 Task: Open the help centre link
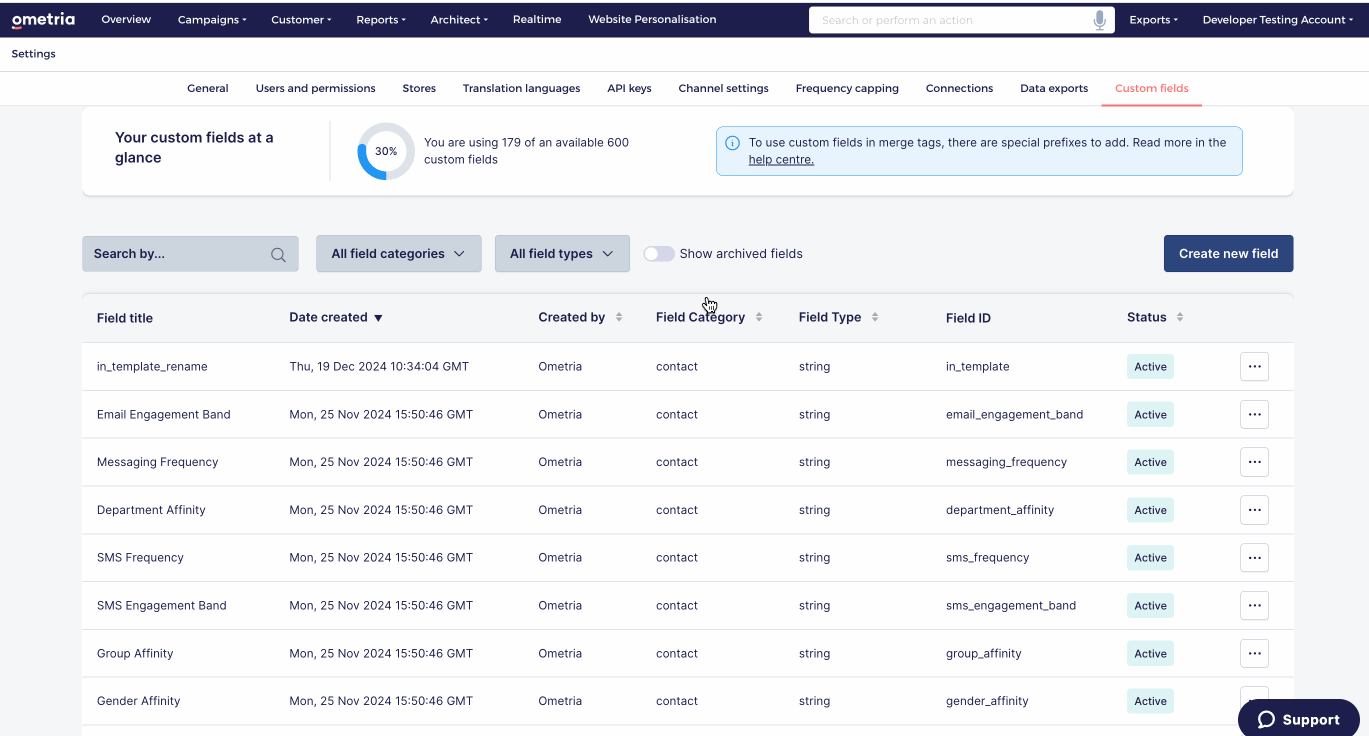781,160
